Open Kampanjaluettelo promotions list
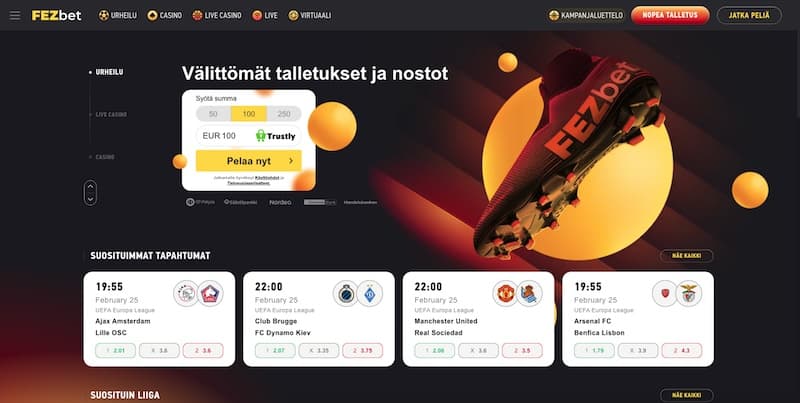 586,15
